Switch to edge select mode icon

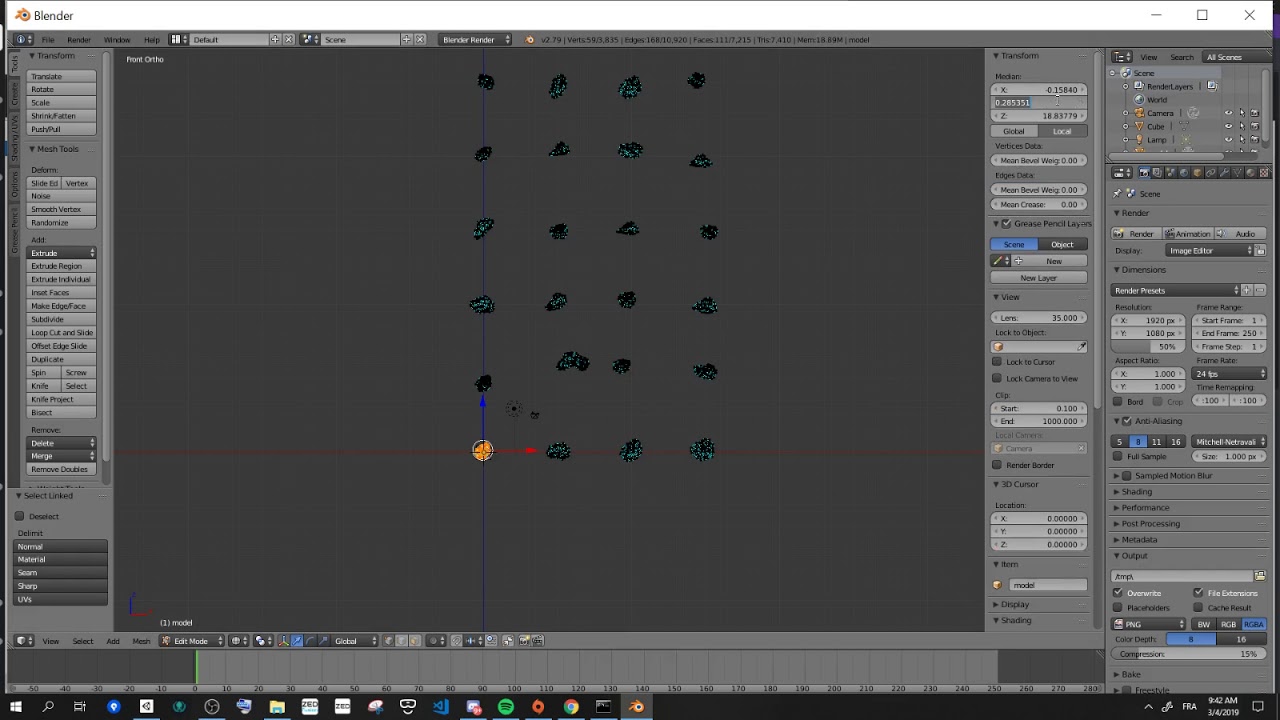pos(402,641)
